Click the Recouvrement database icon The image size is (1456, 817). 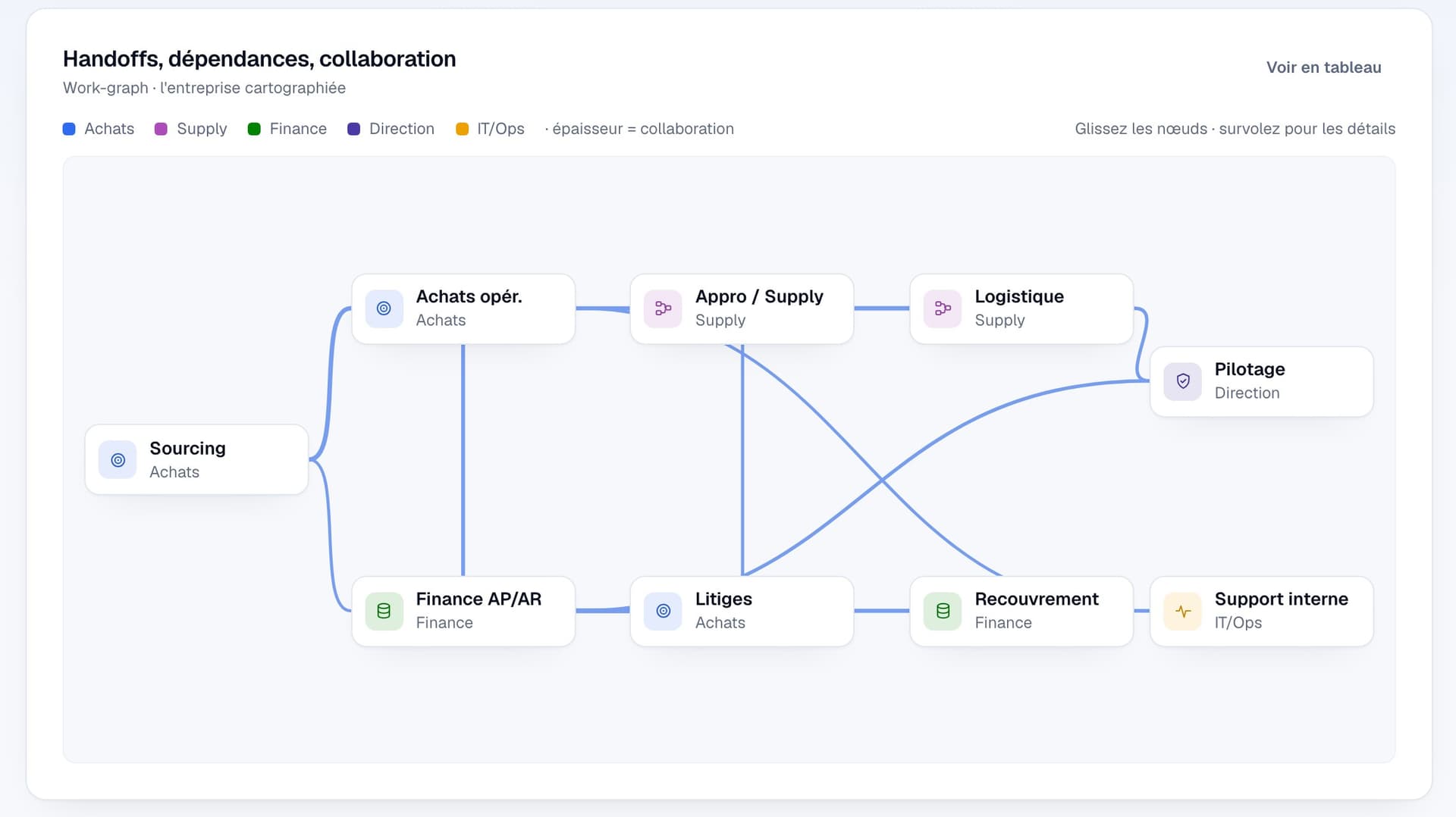pyautogui.click(x=943, y=611)
